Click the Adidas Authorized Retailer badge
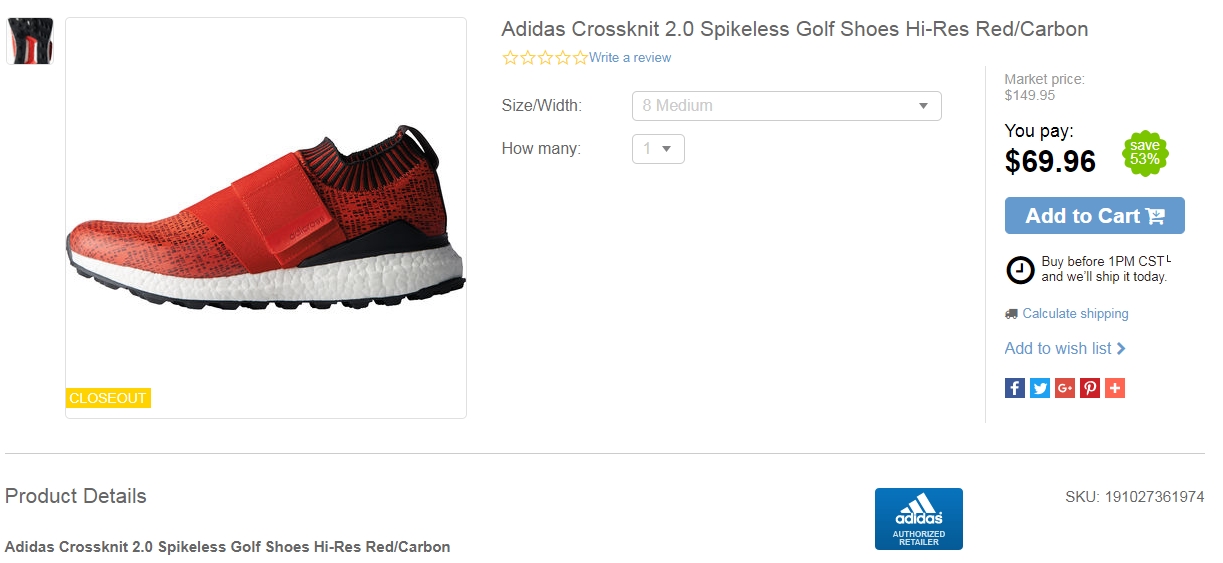This screenshot has width=1223, height=563. pos(918,518)
